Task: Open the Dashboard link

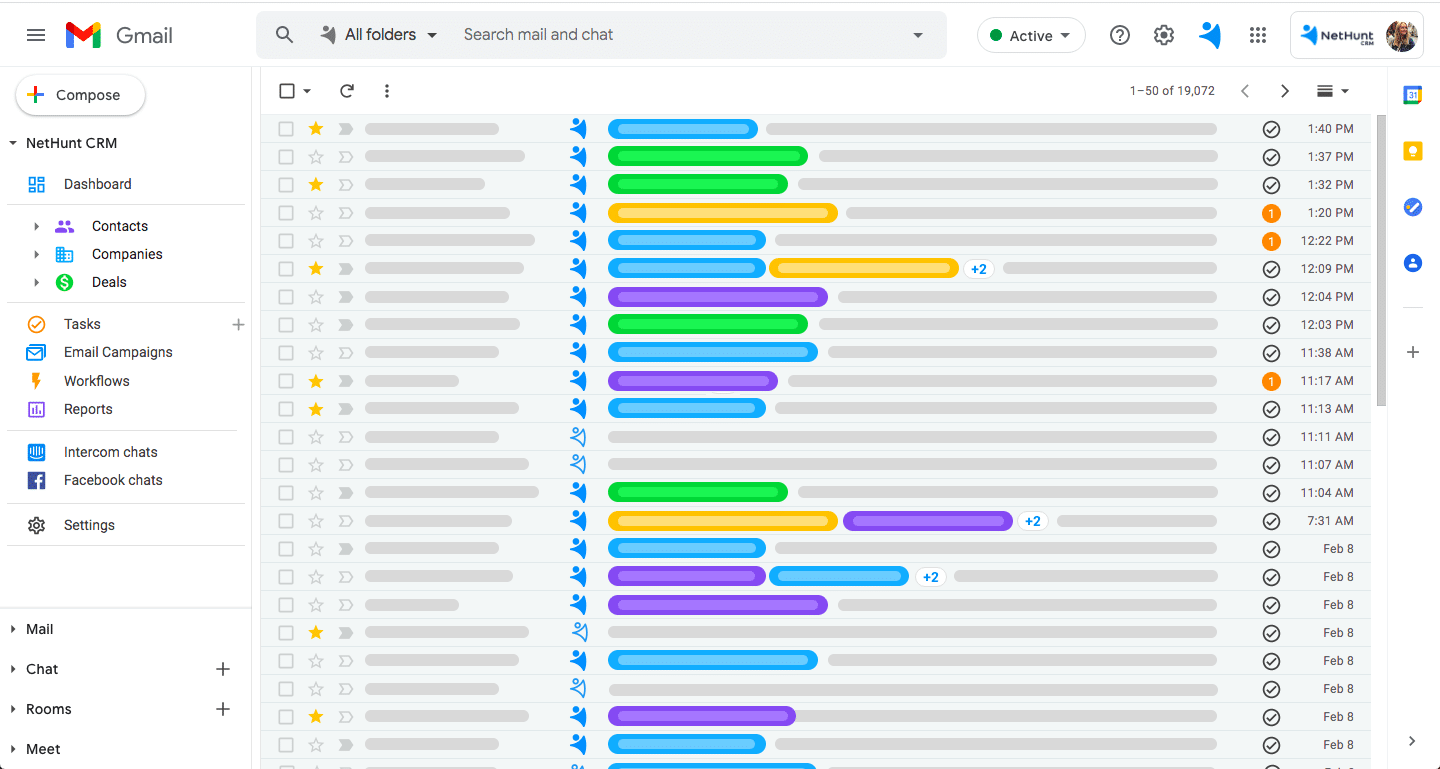Action: click(97, 184)
